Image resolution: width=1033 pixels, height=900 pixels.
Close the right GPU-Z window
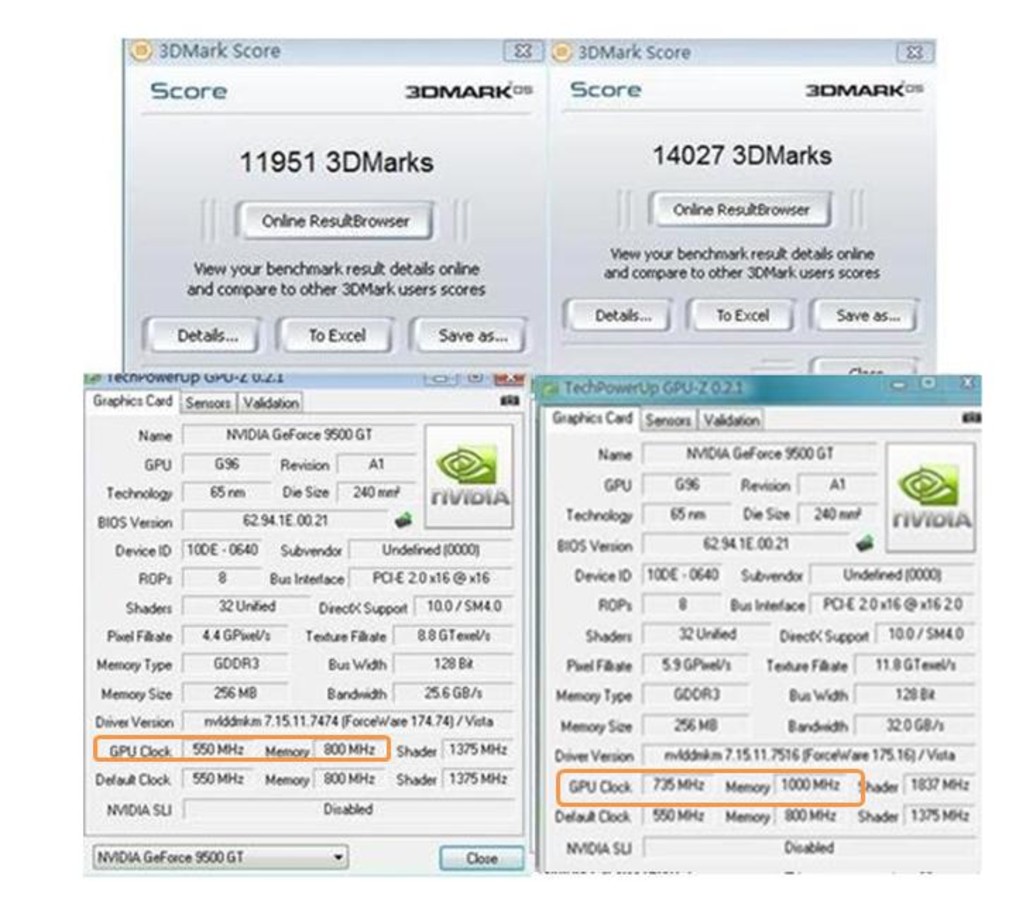(x=968, y=383)
